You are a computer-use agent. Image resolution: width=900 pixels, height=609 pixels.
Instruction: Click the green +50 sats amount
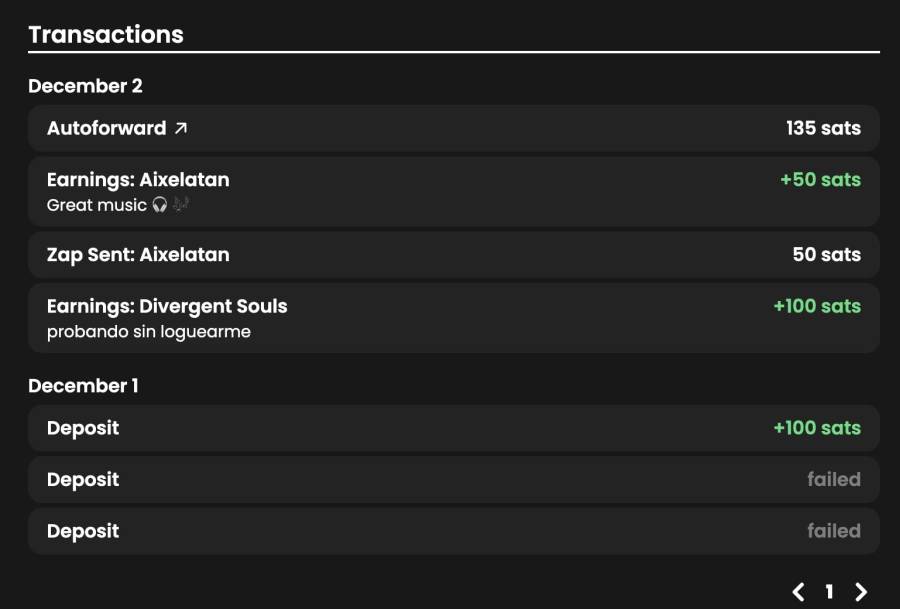point(820,180)
